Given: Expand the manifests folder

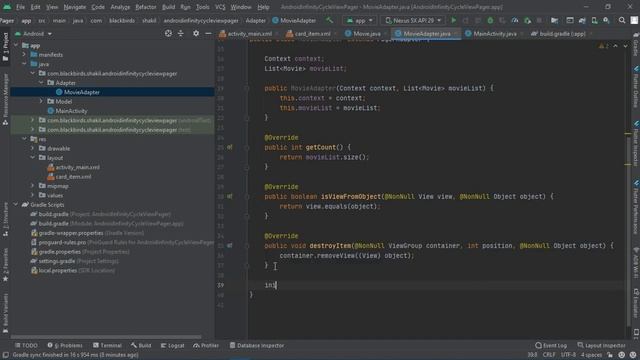Looking at the screenshot, I should [24, 54].
